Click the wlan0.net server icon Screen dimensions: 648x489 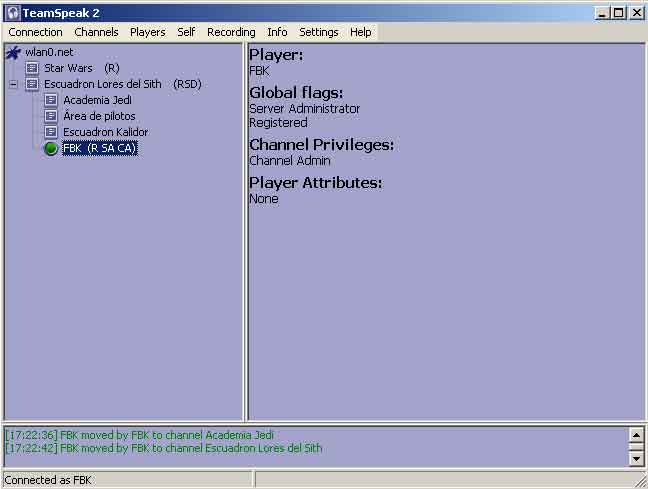(14, 52)
